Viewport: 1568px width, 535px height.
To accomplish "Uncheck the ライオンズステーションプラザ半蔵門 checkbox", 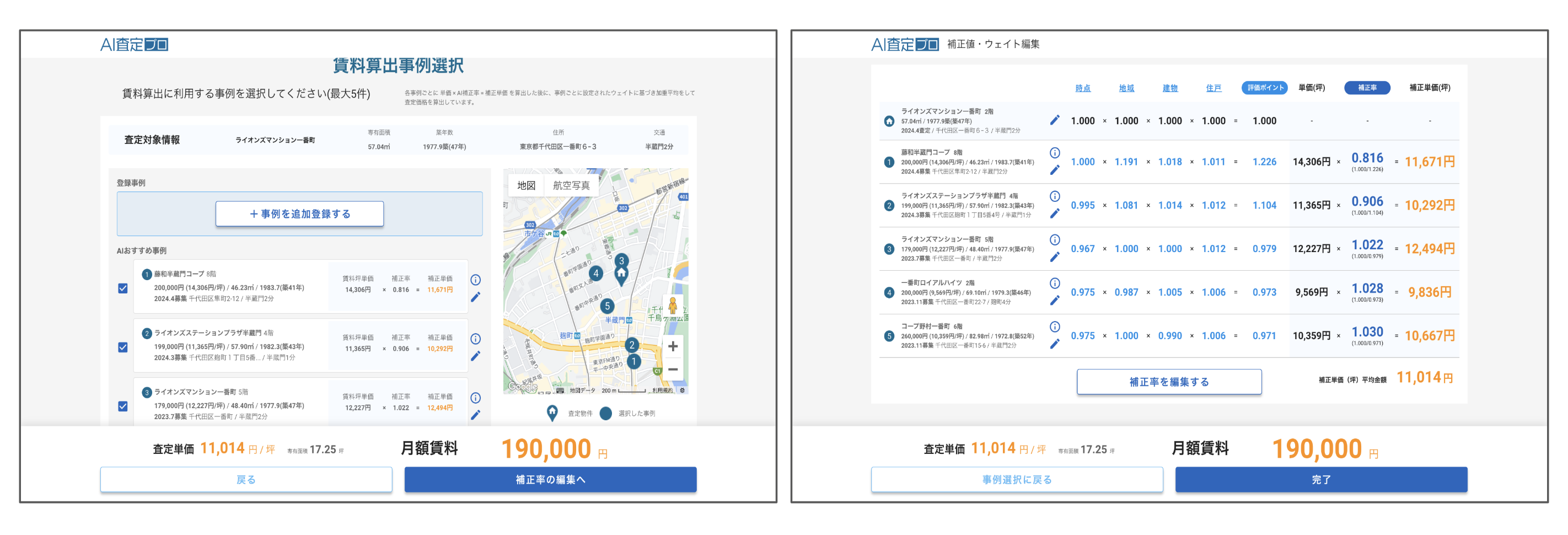I will (123, 347).
